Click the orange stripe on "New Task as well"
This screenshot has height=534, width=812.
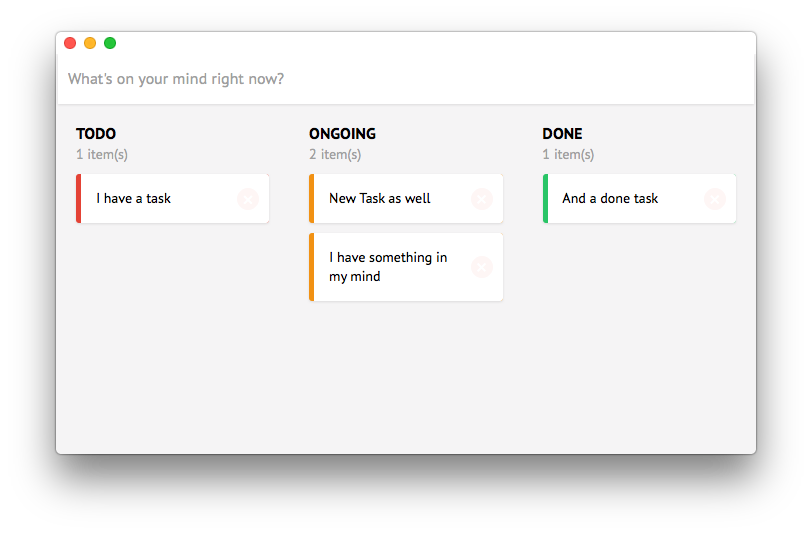(x=312, y=199)
